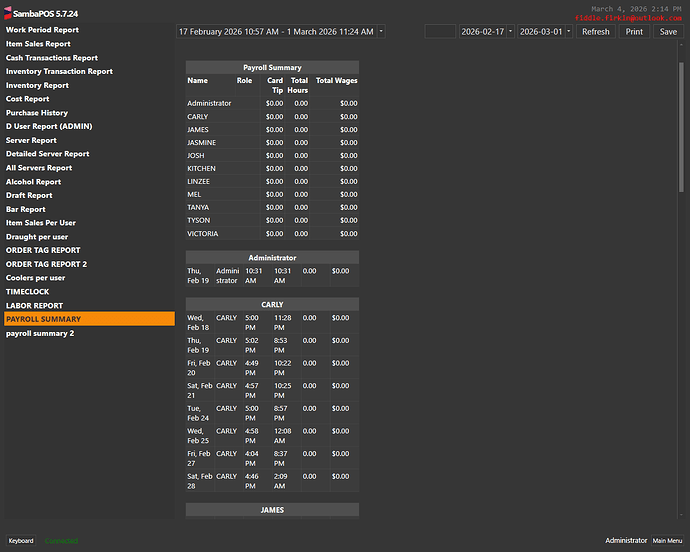Expand the 2026-03-01 end date picker

(546, 32)
